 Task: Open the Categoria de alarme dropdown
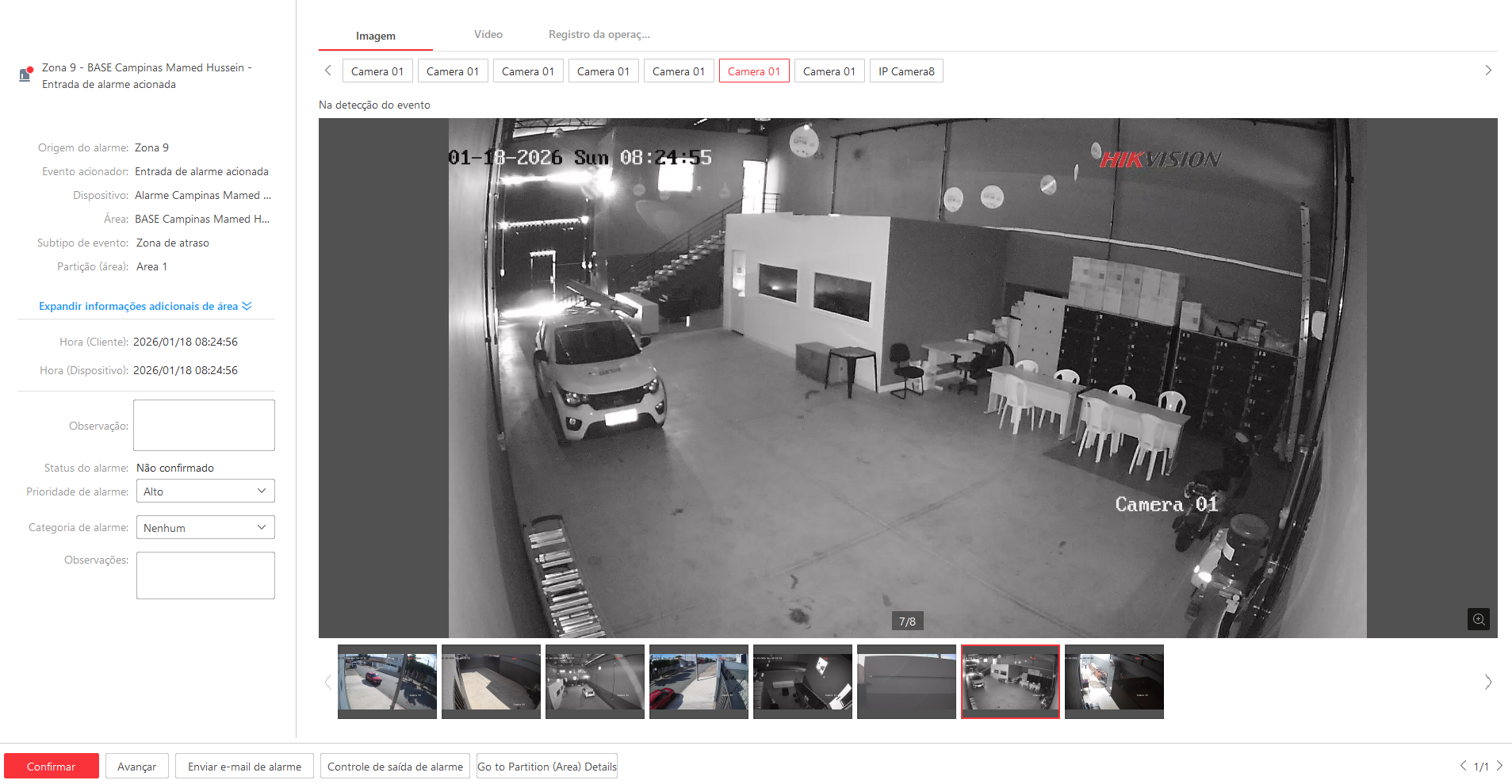[x=205, y=528]
